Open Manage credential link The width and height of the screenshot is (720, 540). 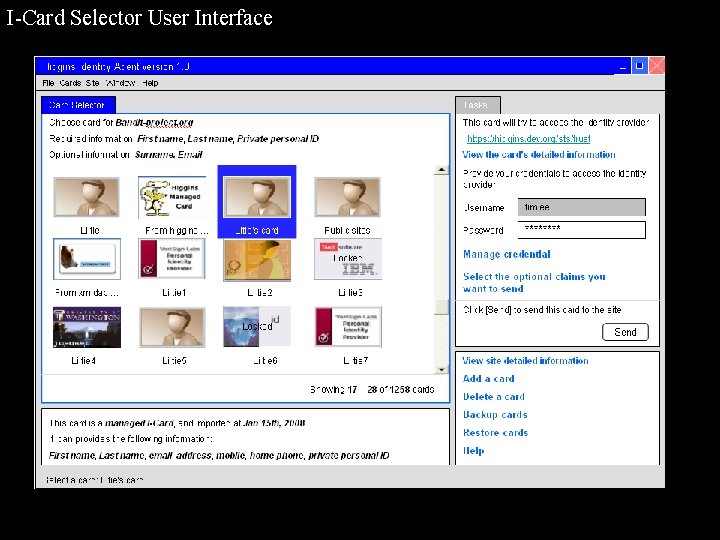pos(506,254)
